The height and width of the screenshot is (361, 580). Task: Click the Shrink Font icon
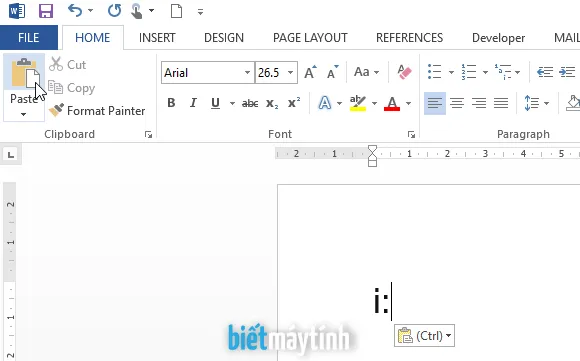[x=333, y=72]
